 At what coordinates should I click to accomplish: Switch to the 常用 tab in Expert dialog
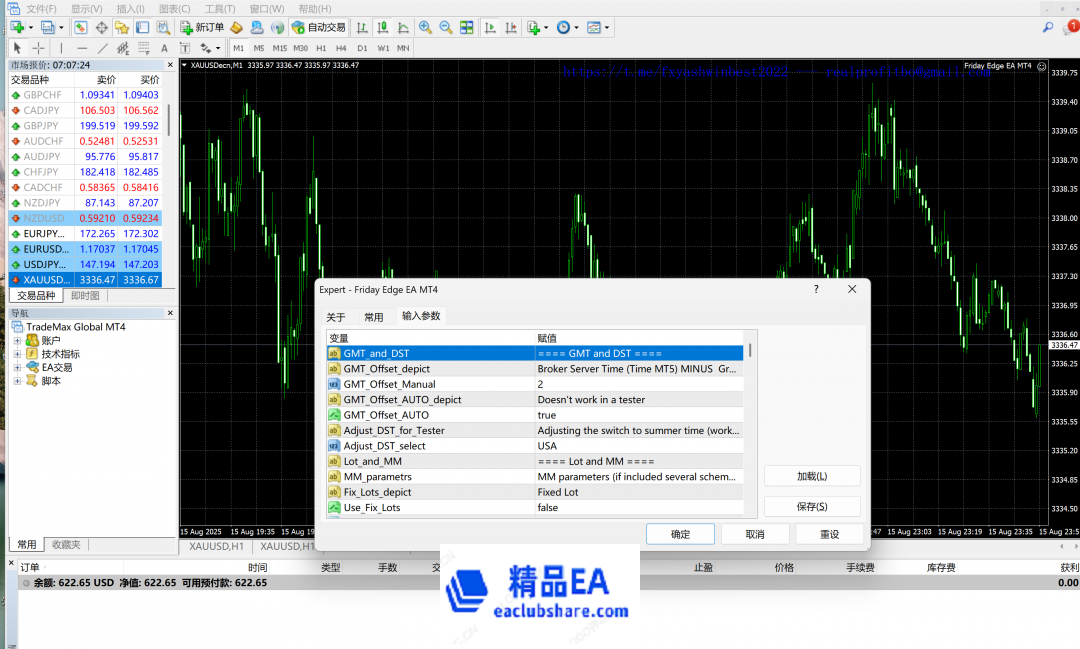coord(373,316)
